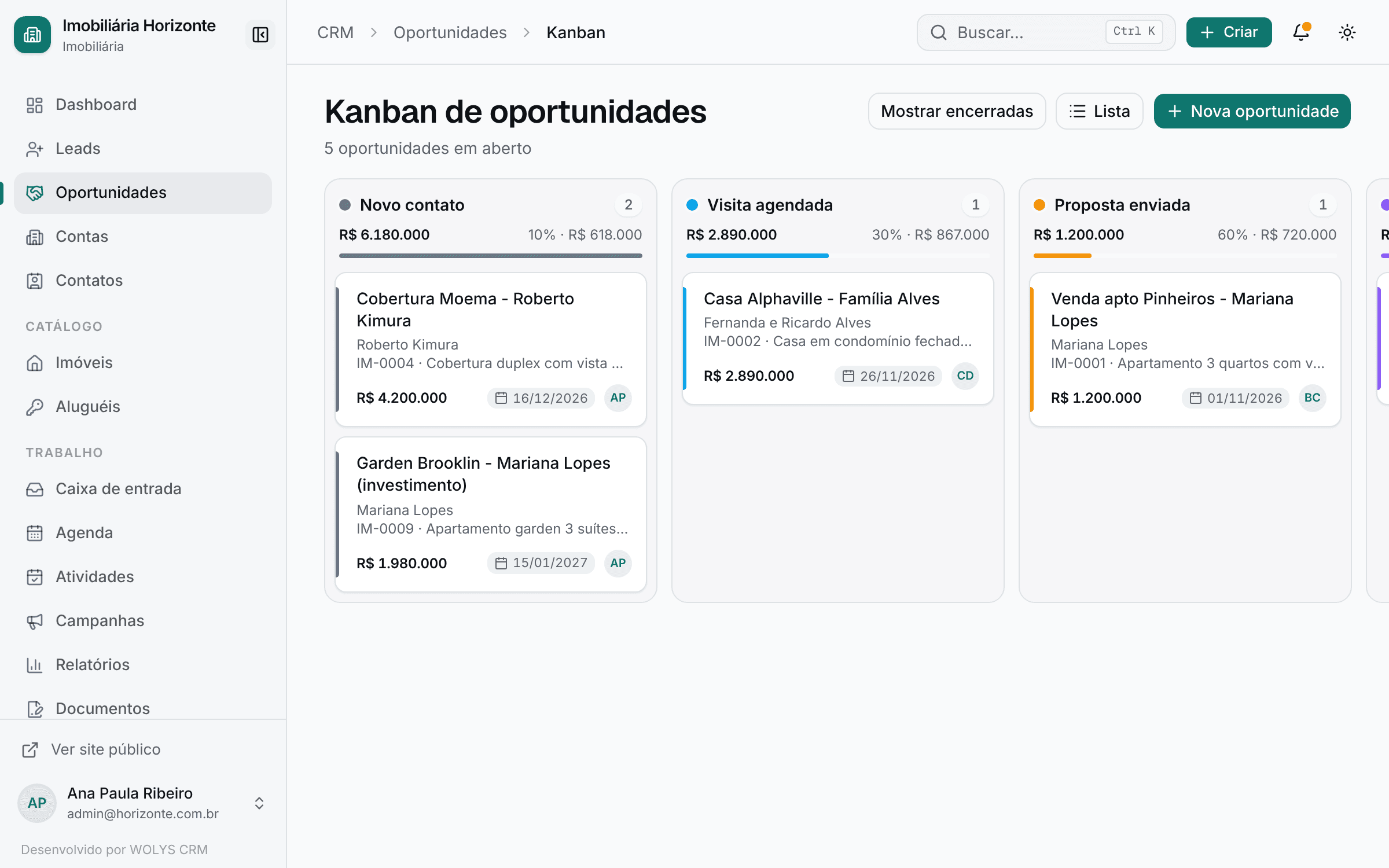Screen dimensions: 1389x868
Task: Click the Relatórios bar chart icon
Action: coord(35,665)
